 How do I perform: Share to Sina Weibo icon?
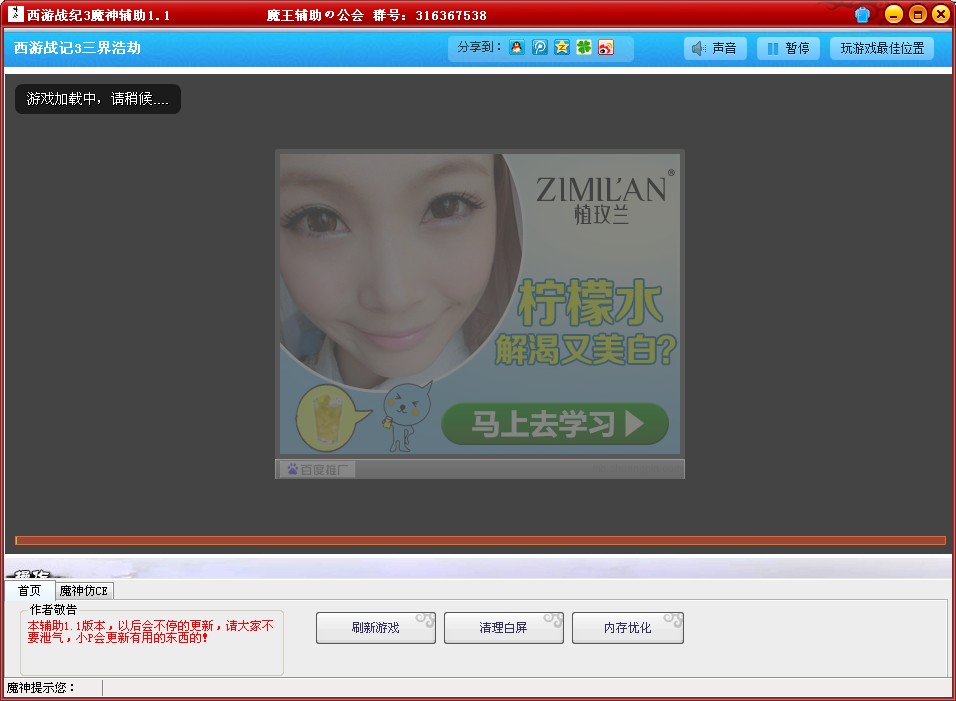[x=606, y=48]
